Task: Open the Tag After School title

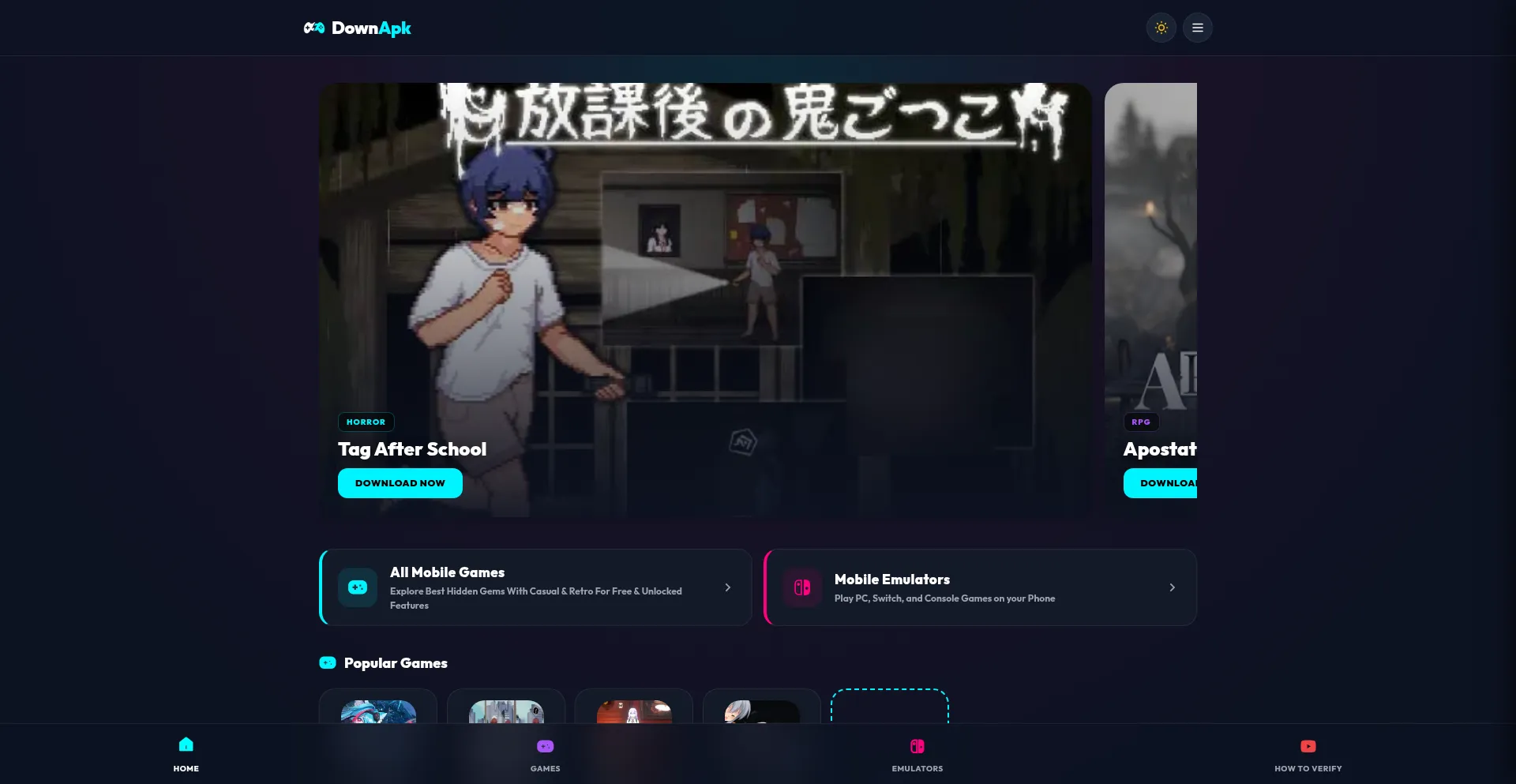Action: [x=412, y=449]
